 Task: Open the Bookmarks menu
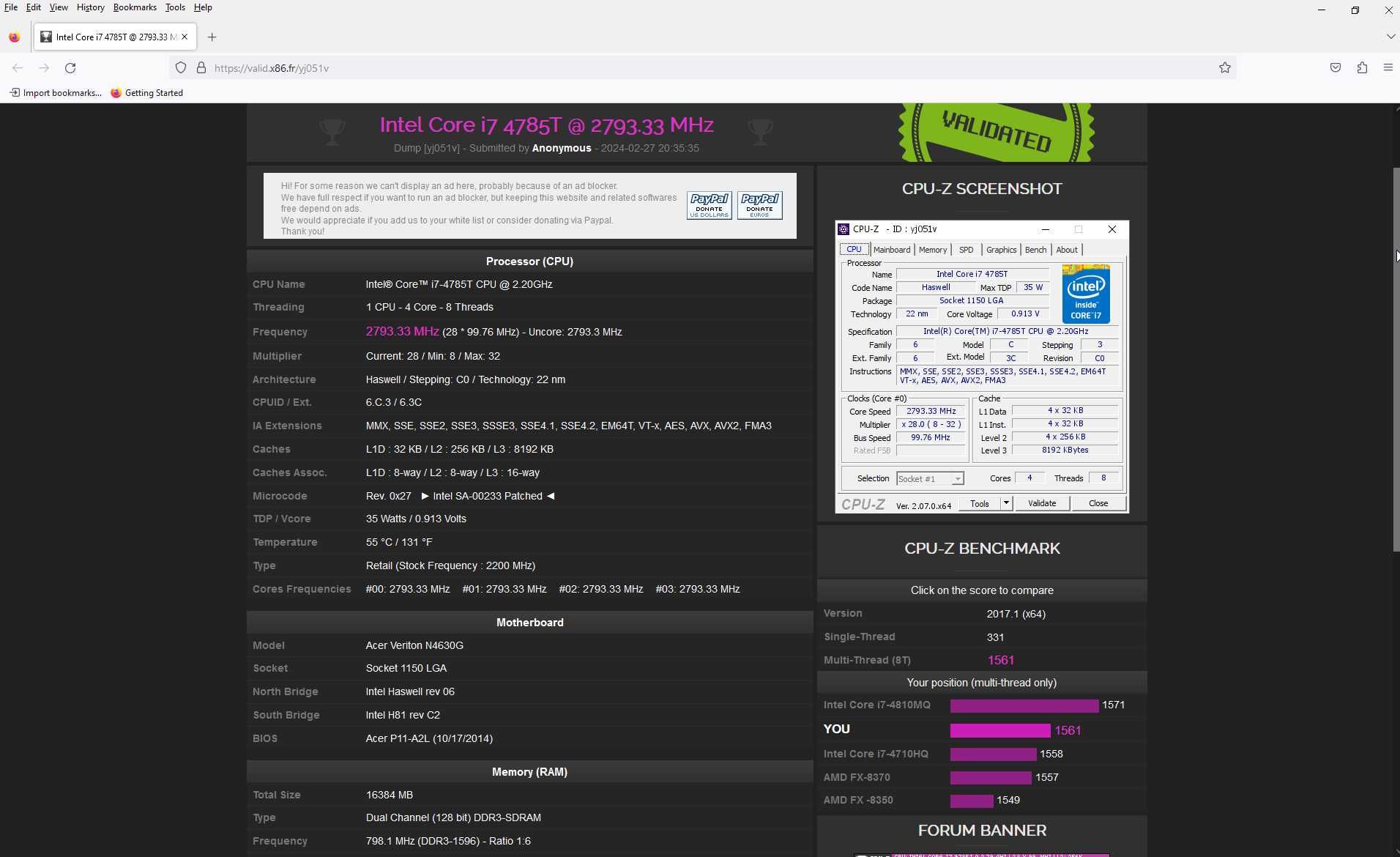pyautogui.click(x=135, y=7)
